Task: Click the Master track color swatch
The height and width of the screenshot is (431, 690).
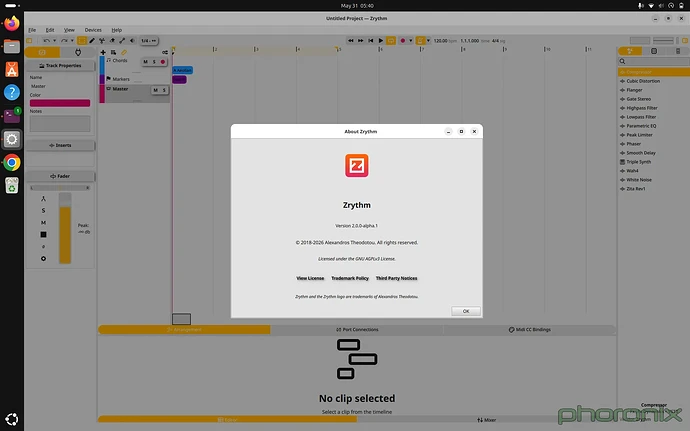Action: click(x=60, y=103)
